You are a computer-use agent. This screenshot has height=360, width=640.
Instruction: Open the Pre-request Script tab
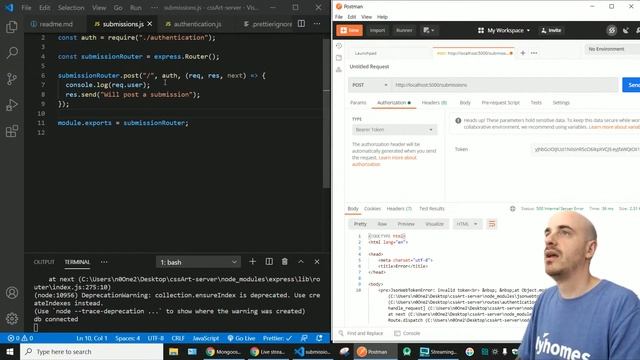(x=500, y=103)
